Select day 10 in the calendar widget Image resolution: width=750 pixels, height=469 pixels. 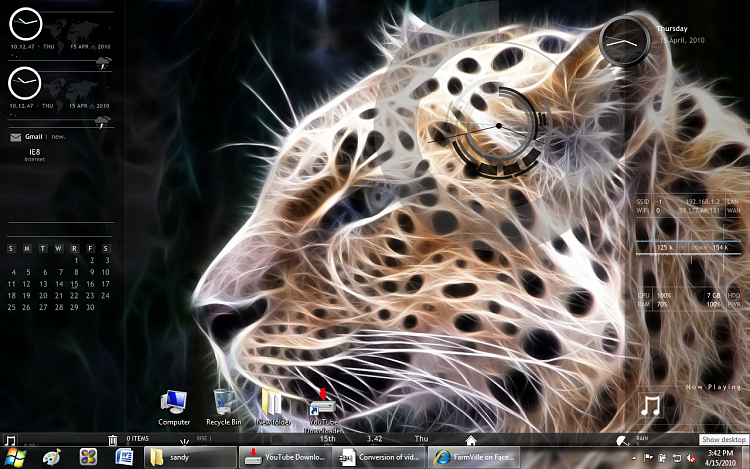click(105, 273)
